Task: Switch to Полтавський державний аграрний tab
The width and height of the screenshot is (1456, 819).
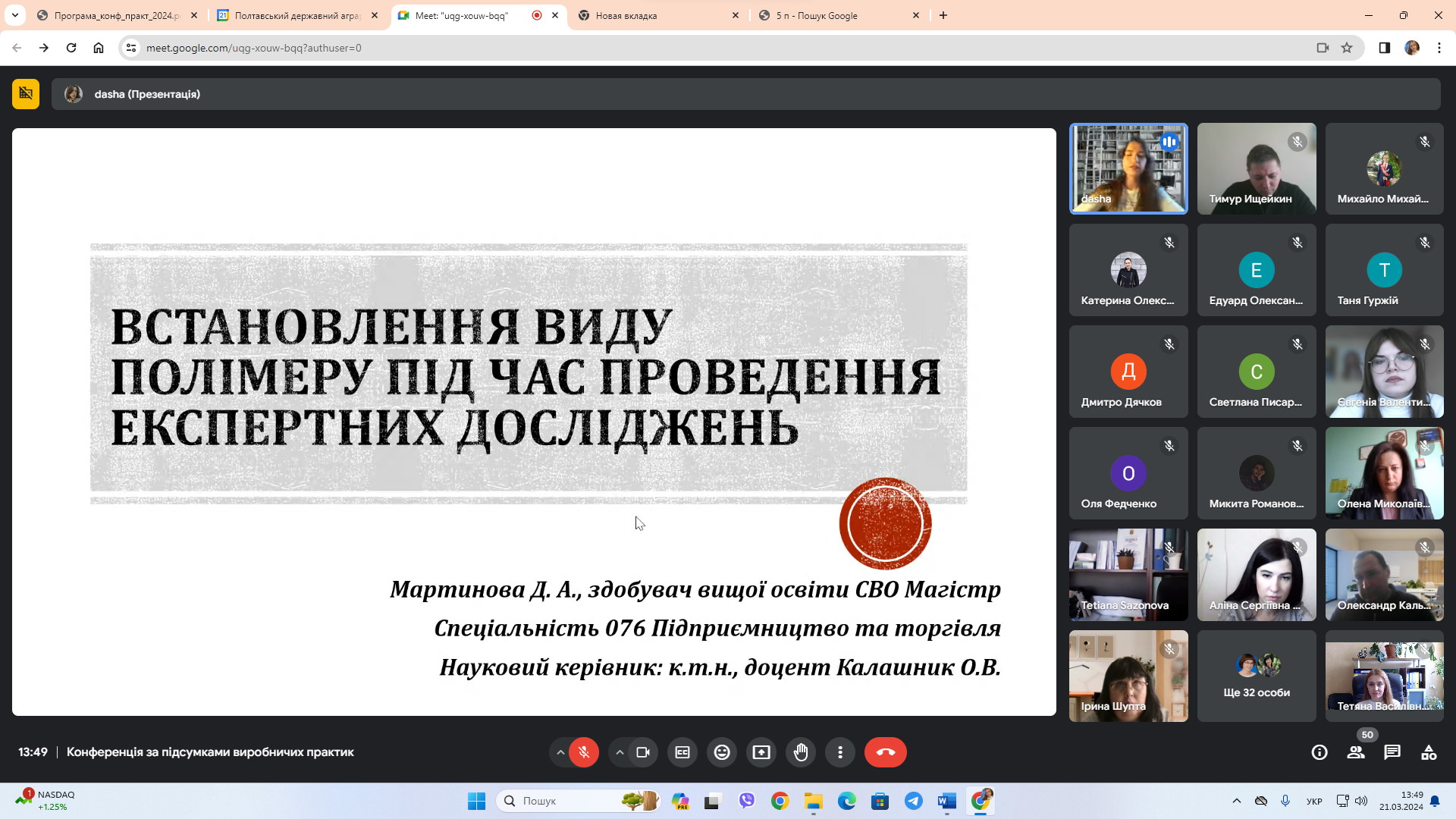Action: point(297,15)
